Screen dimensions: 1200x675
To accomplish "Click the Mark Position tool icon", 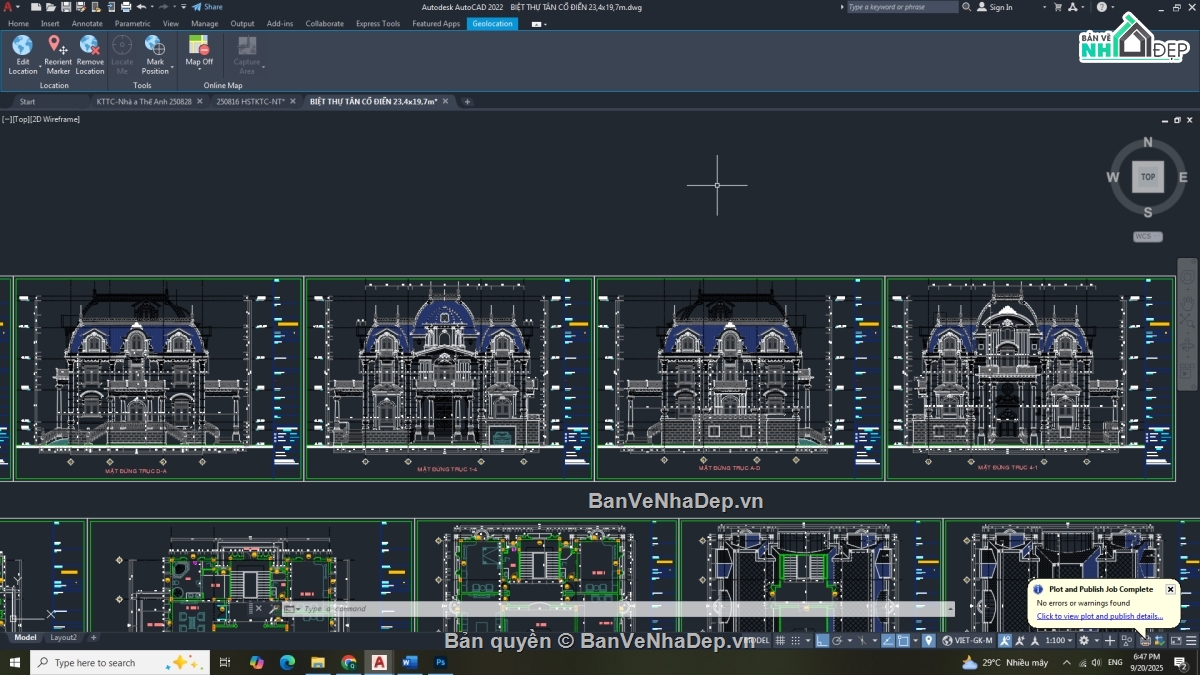I will (x=155, y=45).
